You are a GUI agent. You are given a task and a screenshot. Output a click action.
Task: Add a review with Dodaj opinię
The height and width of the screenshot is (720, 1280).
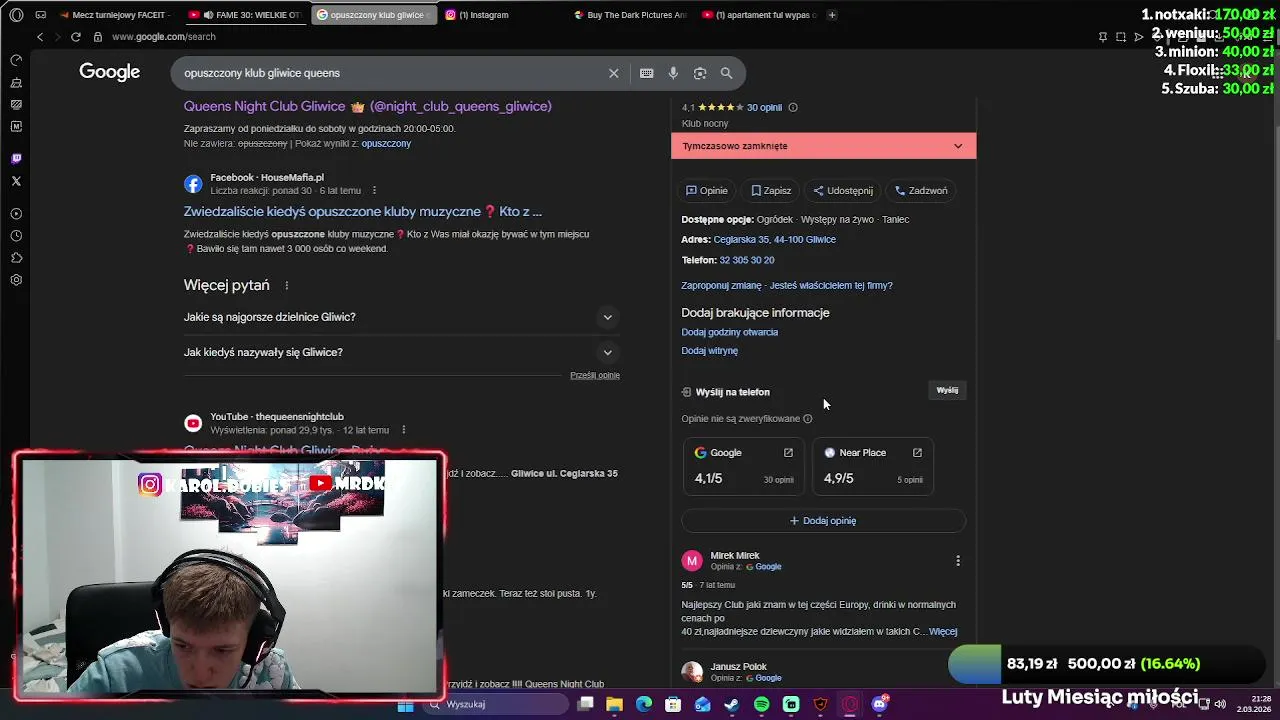pos(823,520)
